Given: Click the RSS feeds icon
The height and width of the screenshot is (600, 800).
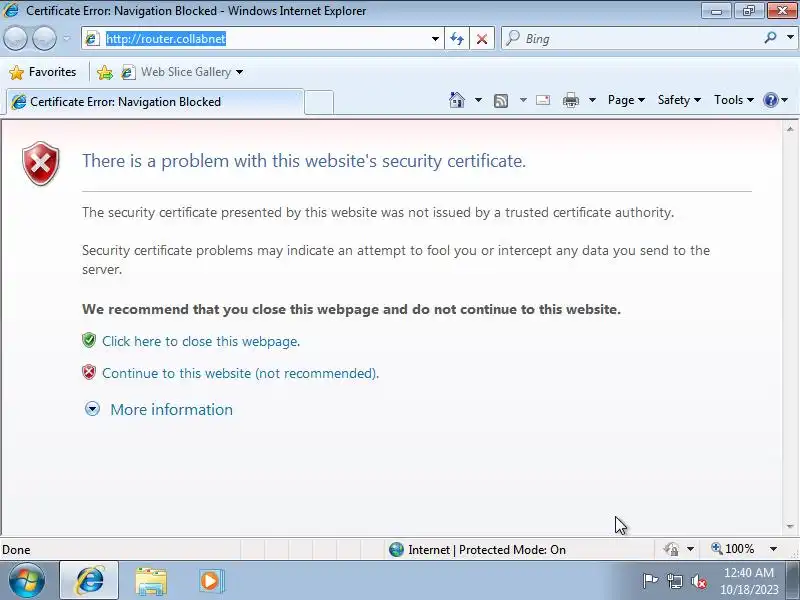Looking at the screenshot, I should (501, 101).
